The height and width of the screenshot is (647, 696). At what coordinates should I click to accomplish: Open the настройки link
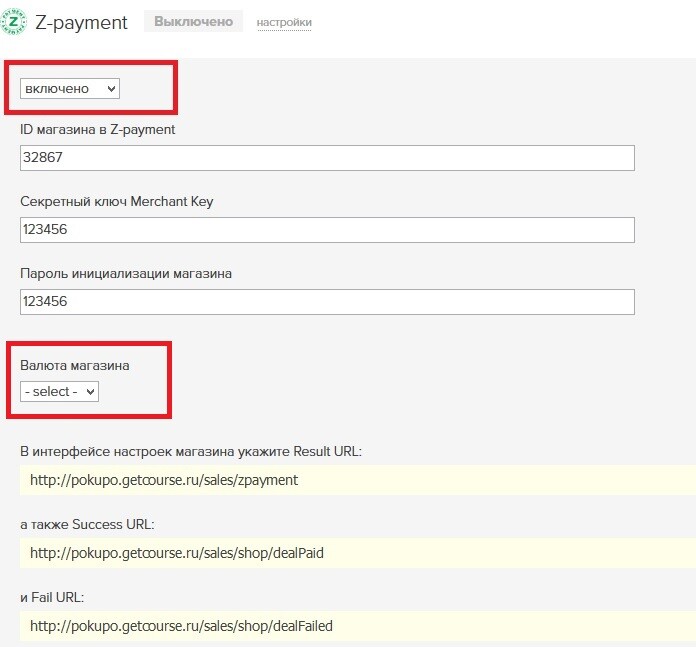tap(284, 22)
